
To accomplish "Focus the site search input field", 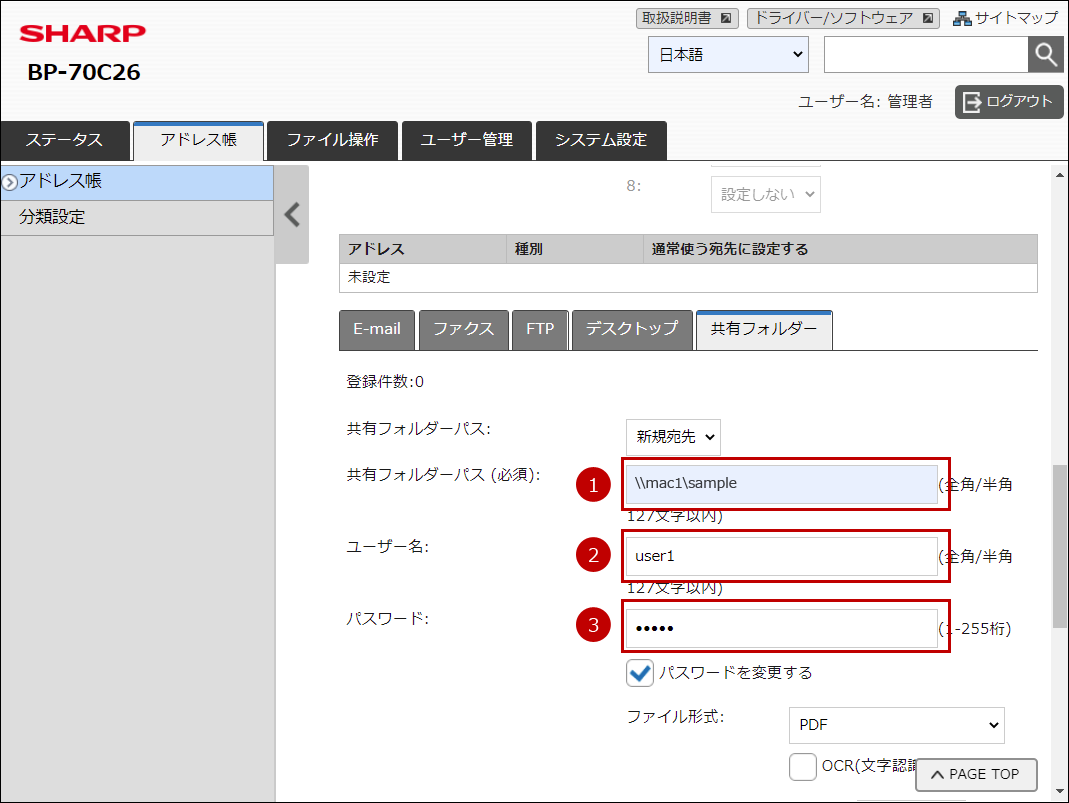I will pos(926,55).
